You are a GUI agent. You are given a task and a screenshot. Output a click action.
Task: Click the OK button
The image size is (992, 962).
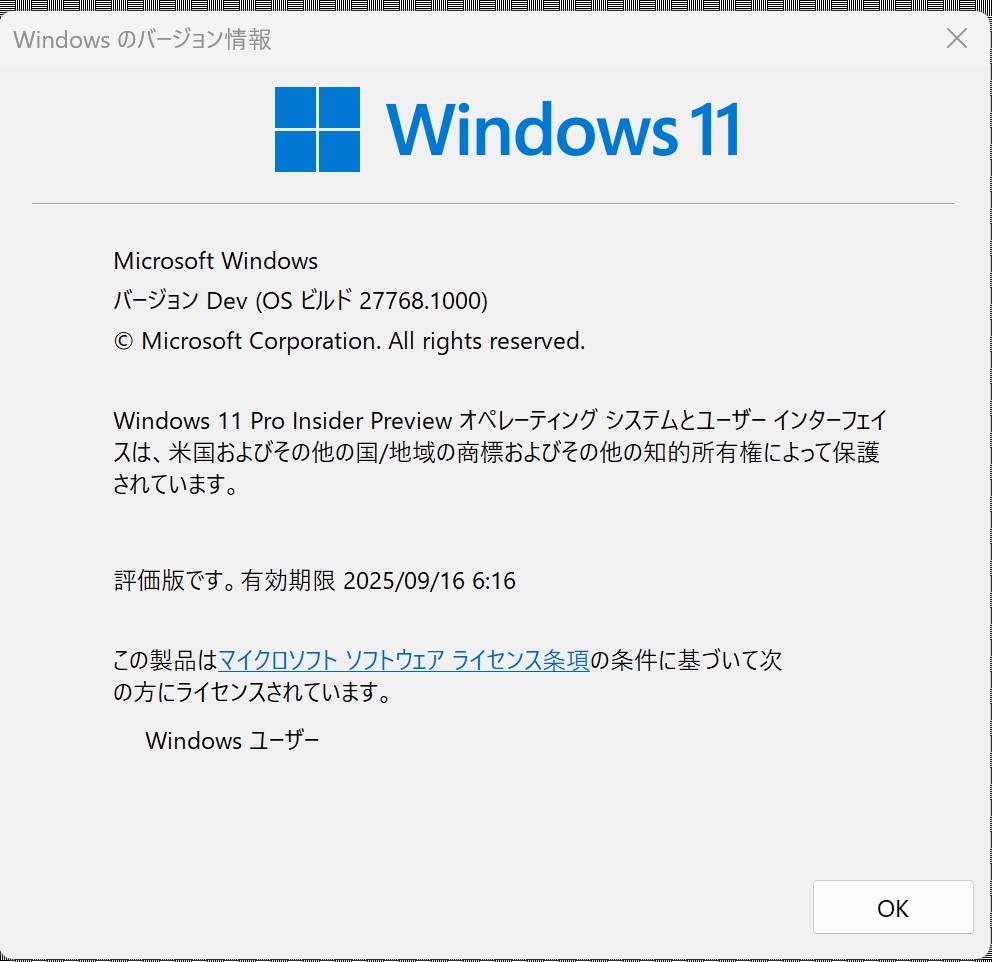[x=893, y=908]
